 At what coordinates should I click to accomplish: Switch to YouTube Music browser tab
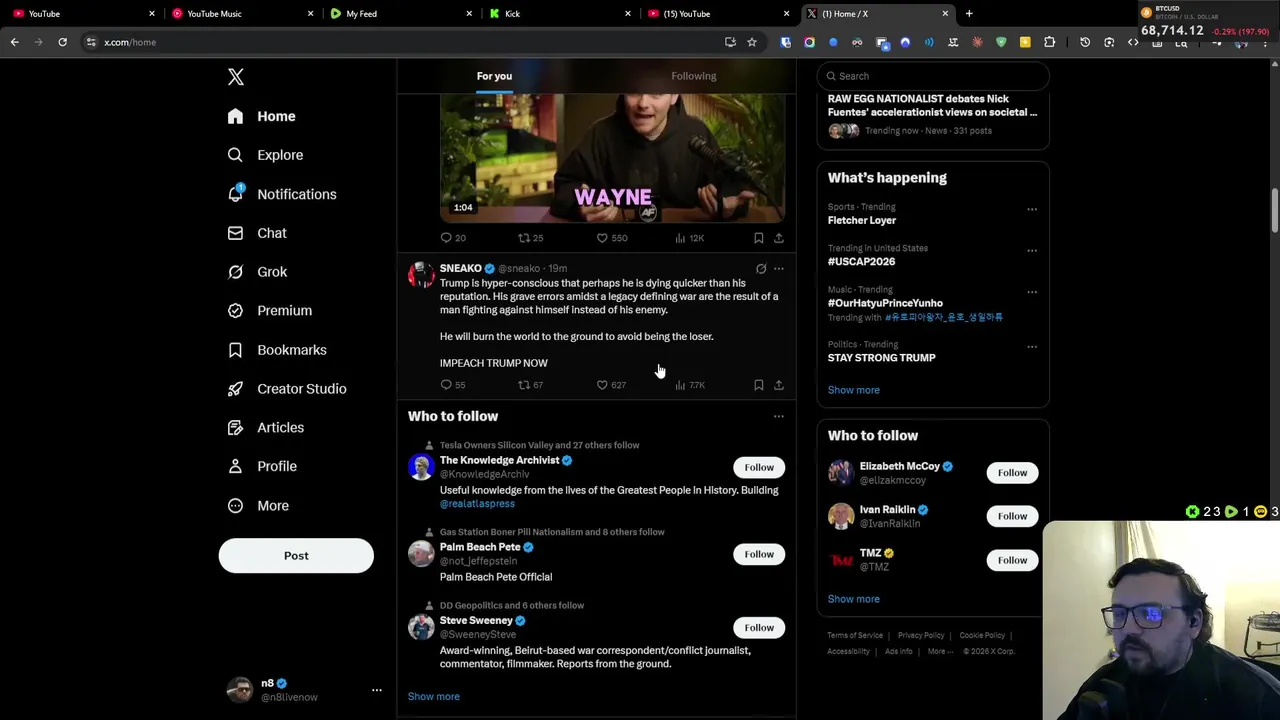coord(240,14)
